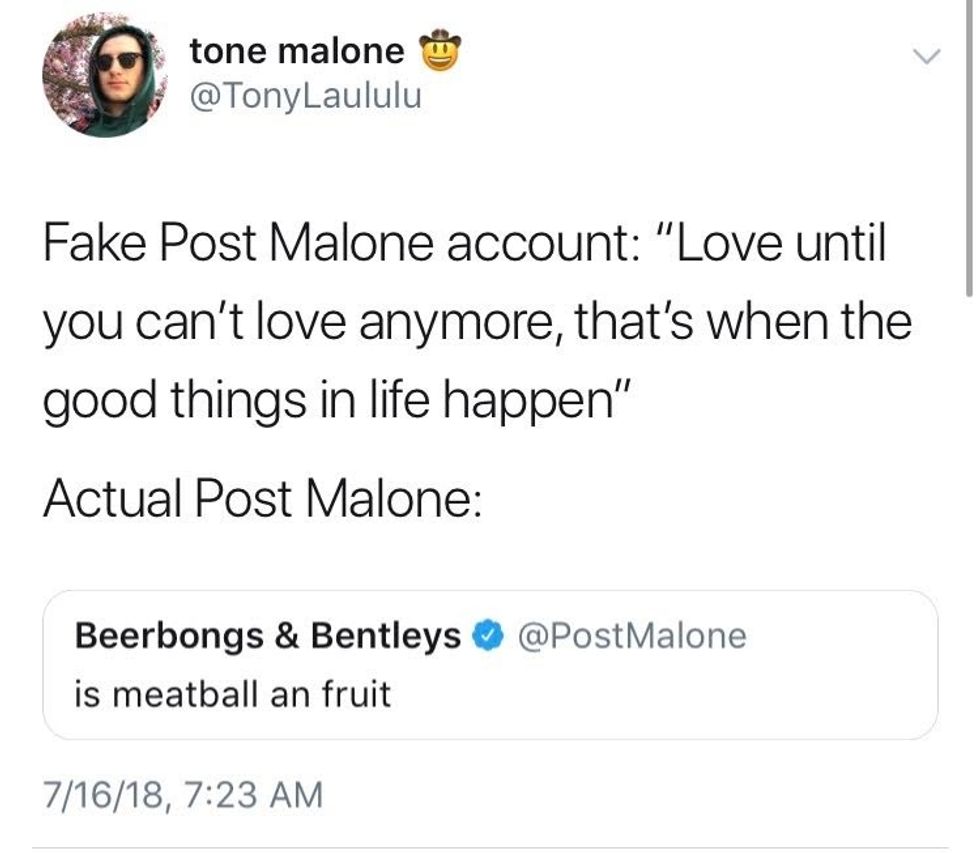This screenshot has height=853, width=980.
Task: Open the "tone malone" display name
Action: click(x=297, y=50)
